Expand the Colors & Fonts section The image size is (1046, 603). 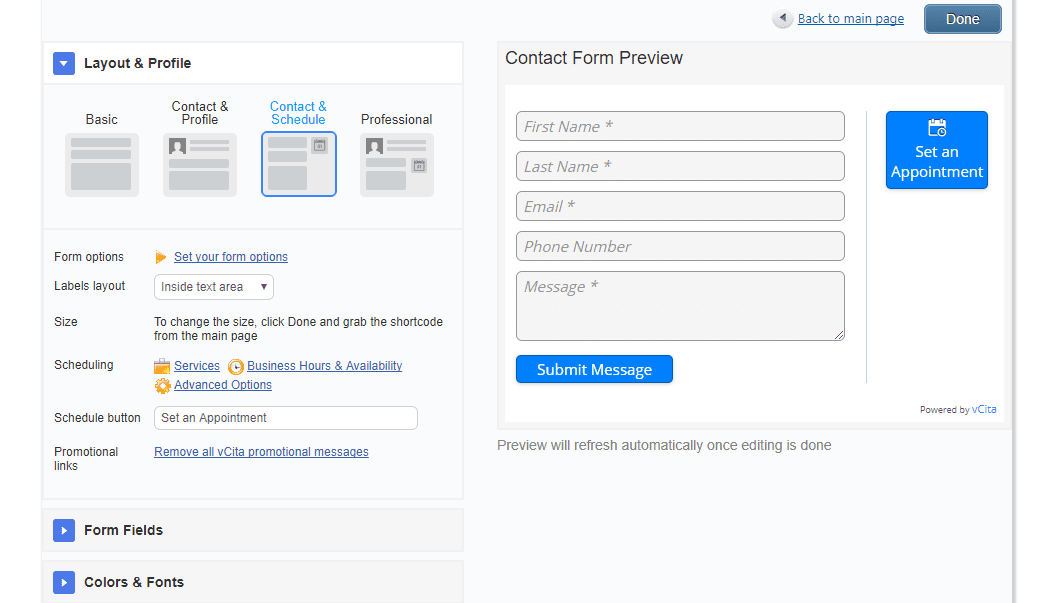pyautogui.click(x=64, y=583)
